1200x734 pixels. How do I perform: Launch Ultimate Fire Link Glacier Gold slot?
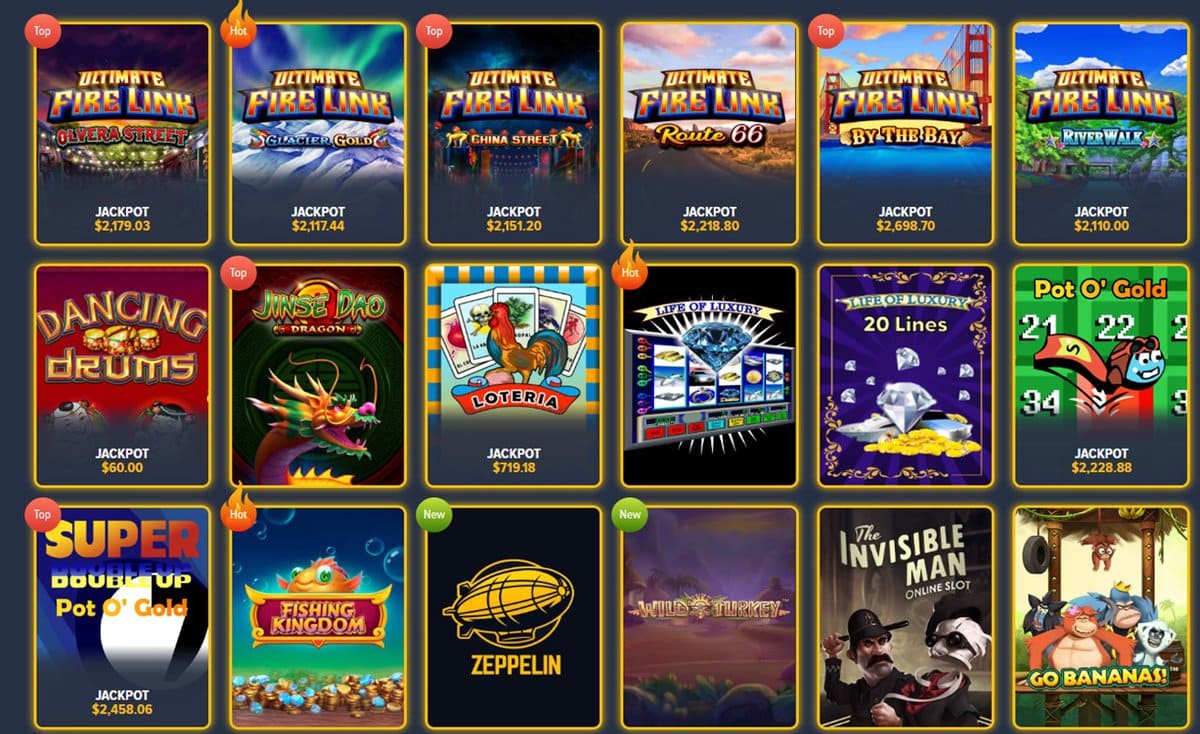pos(318,134)
